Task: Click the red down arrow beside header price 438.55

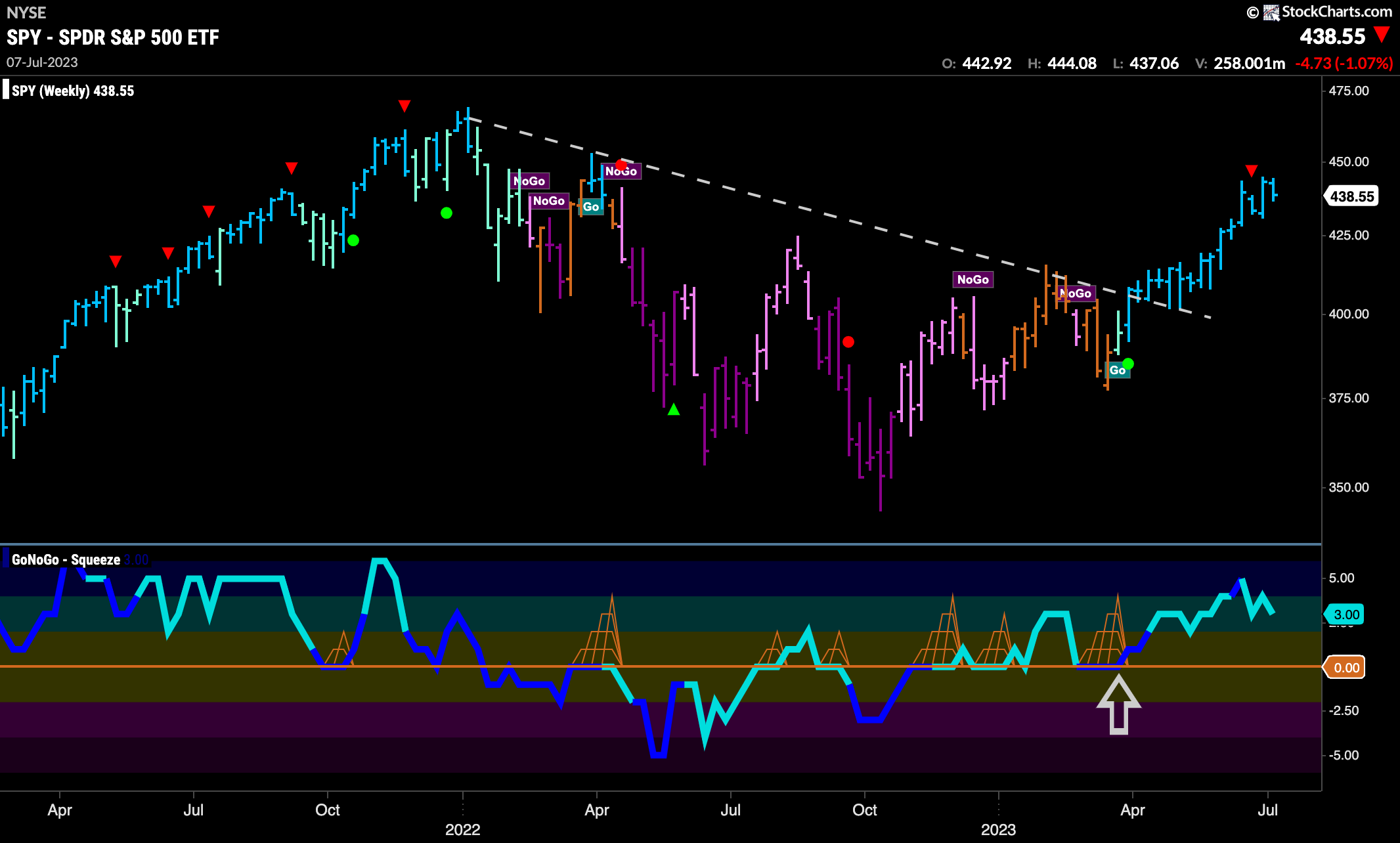Action: 1382,34
